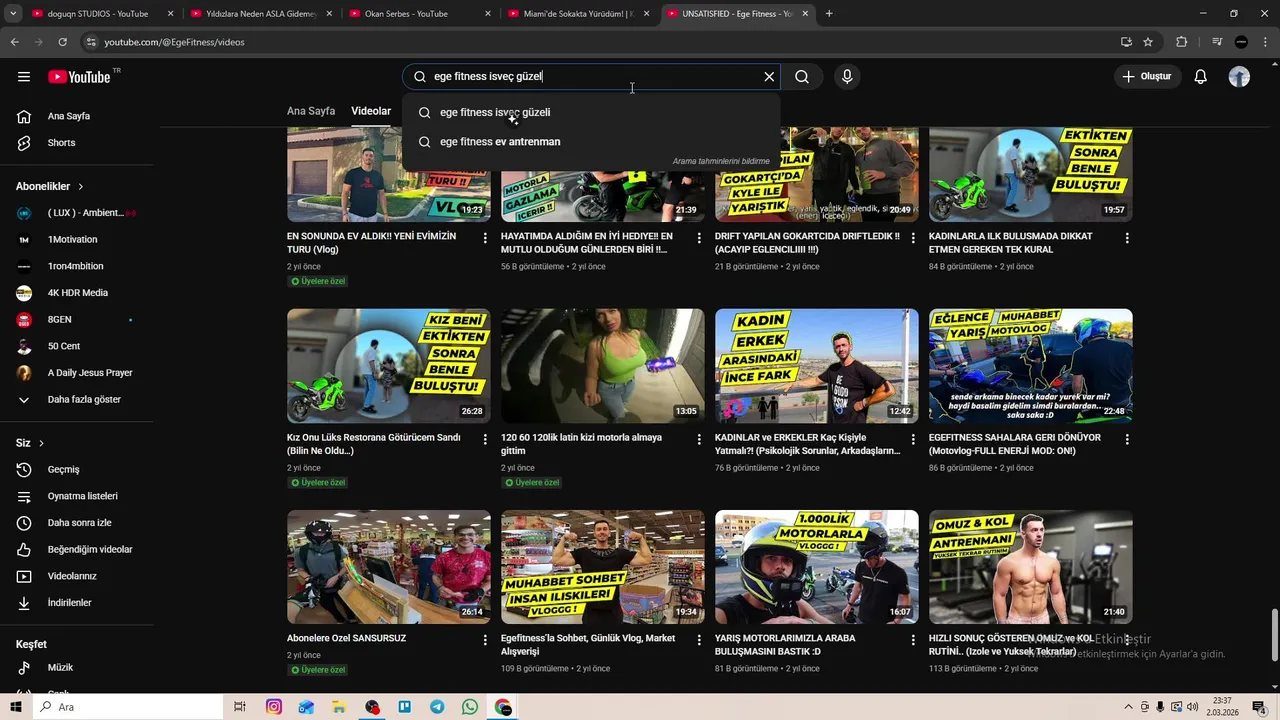The width and height of the screenshot is (1280, 720).
Task: Open Instagram from the taskbar
Action: tap(274, 707)
